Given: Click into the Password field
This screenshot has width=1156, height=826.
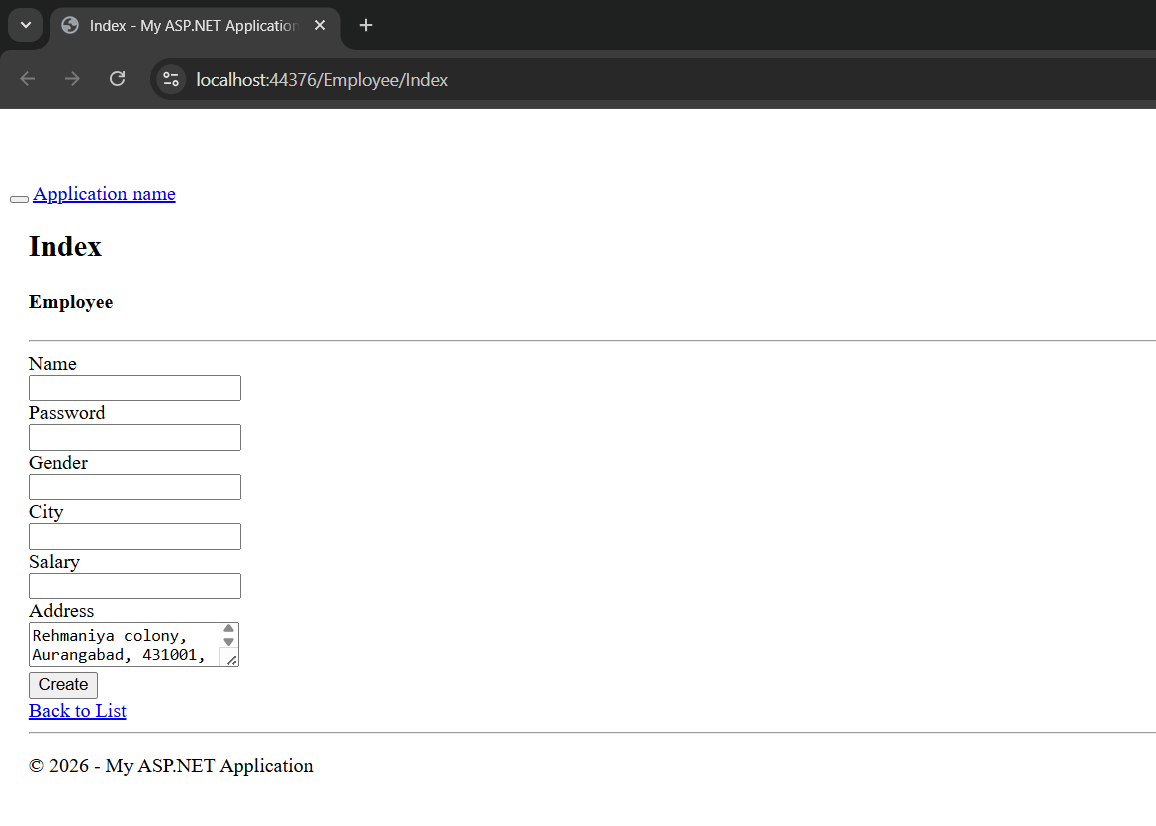Looking at the screenshot, I should (x=135, y=437).
